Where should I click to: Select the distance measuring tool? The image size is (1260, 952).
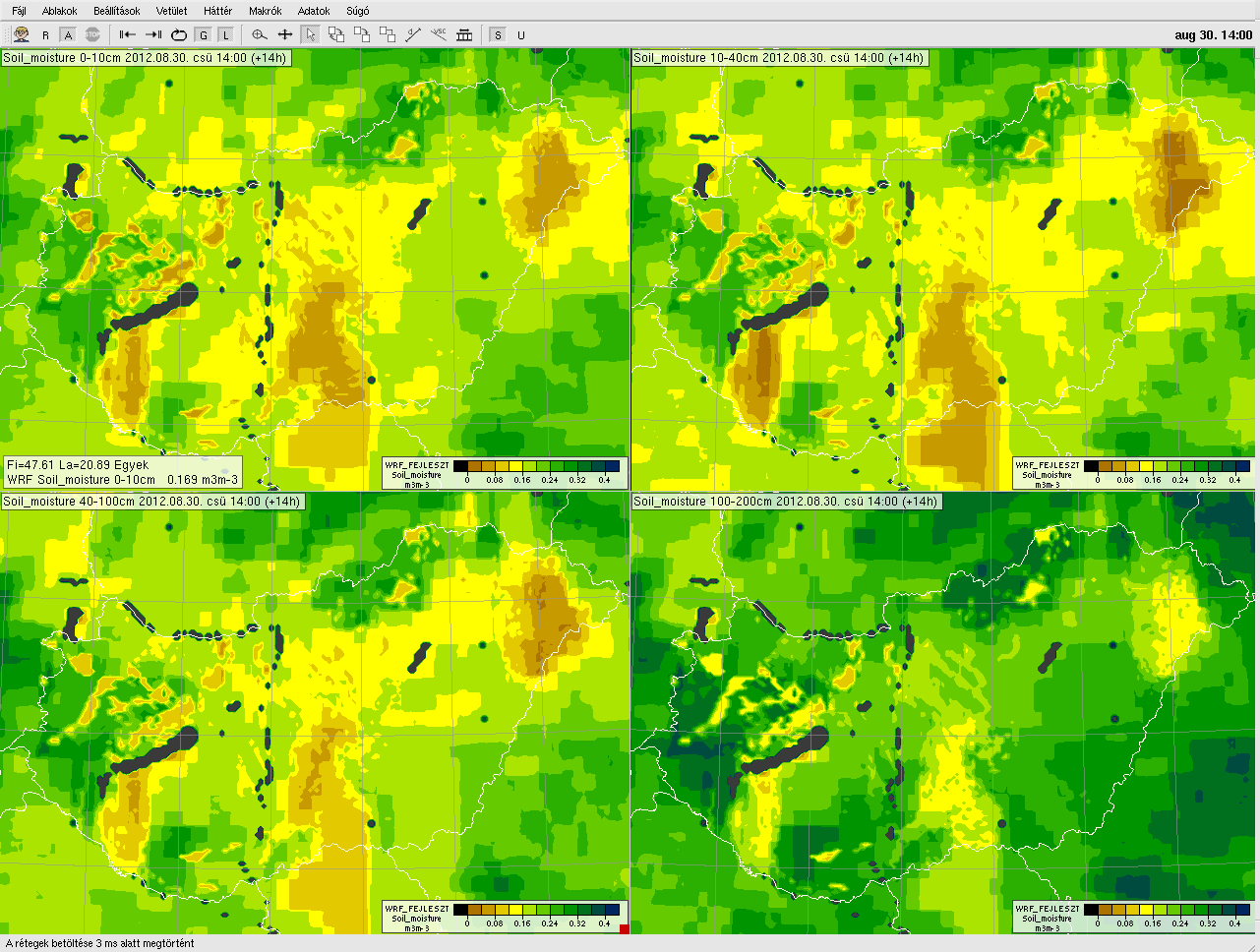413,34
